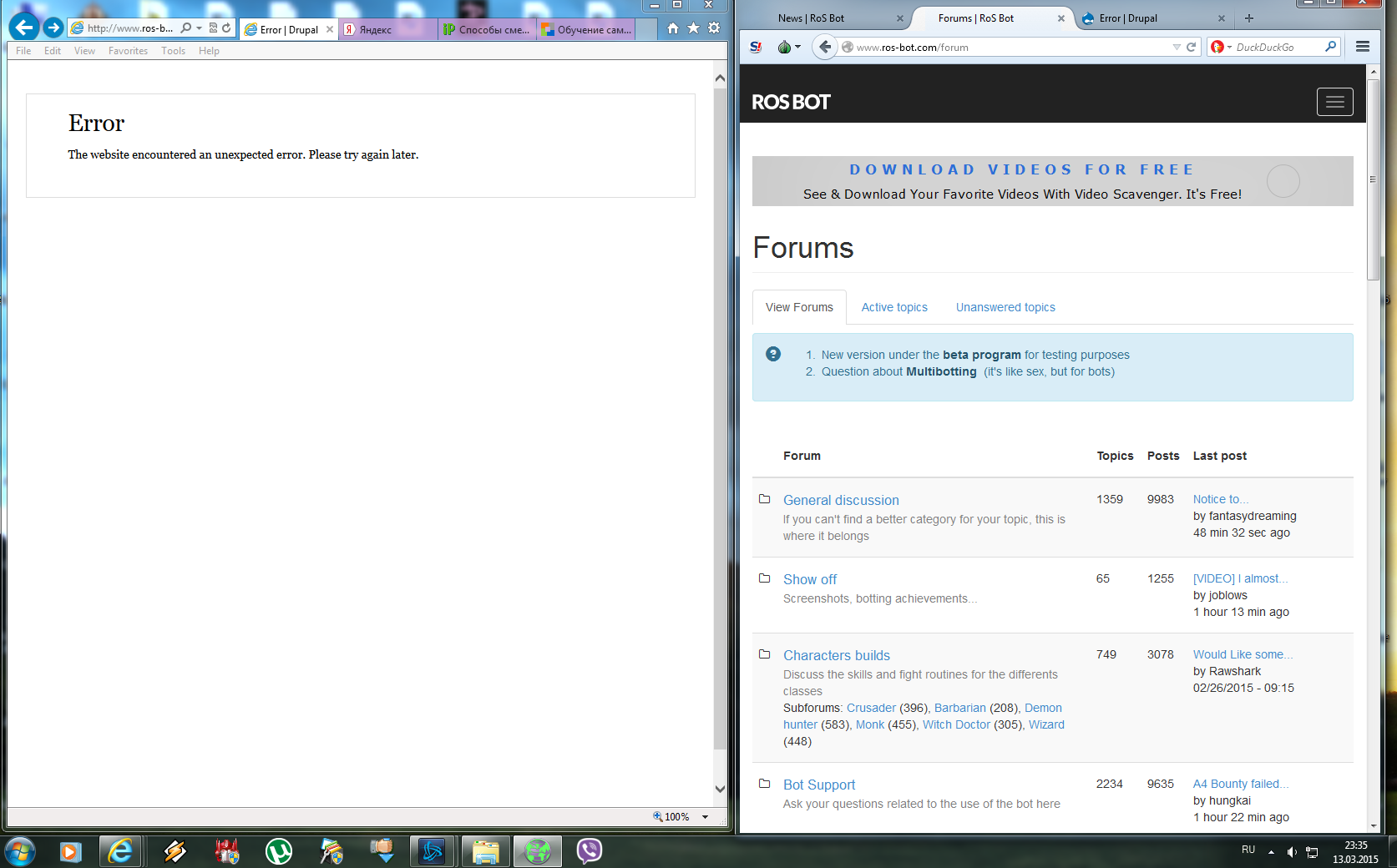
Task: Open Viber from the taskbar
Action: coord(590,851)
